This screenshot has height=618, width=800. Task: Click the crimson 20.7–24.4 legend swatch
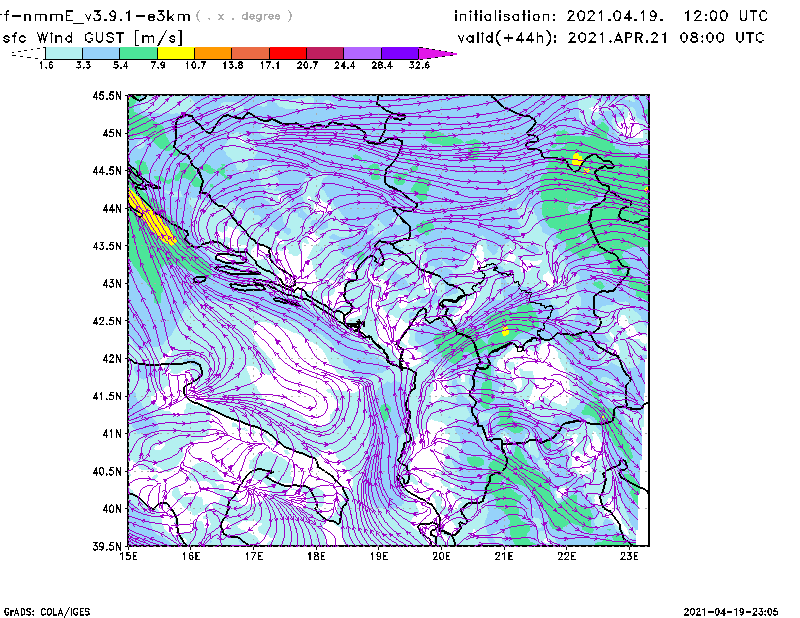pyautogui.click(x=325, y=53)
